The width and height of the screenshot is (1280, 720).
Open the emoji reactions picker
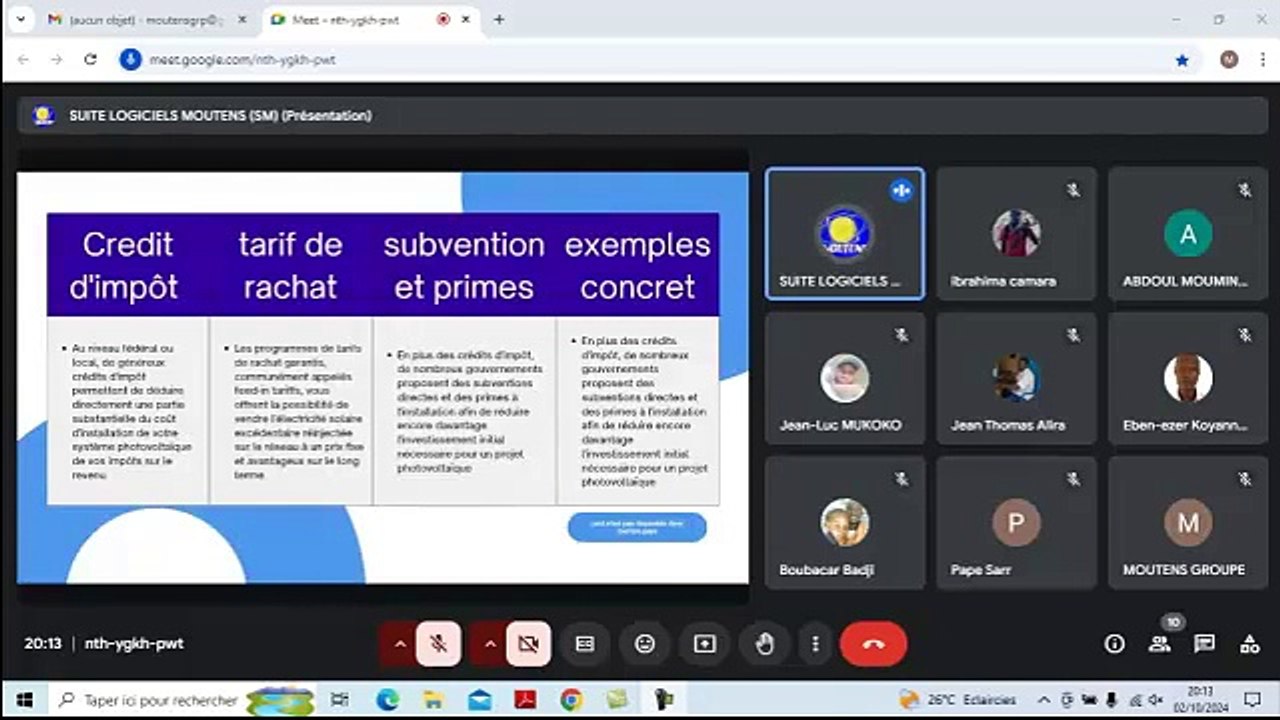point(645,644)
